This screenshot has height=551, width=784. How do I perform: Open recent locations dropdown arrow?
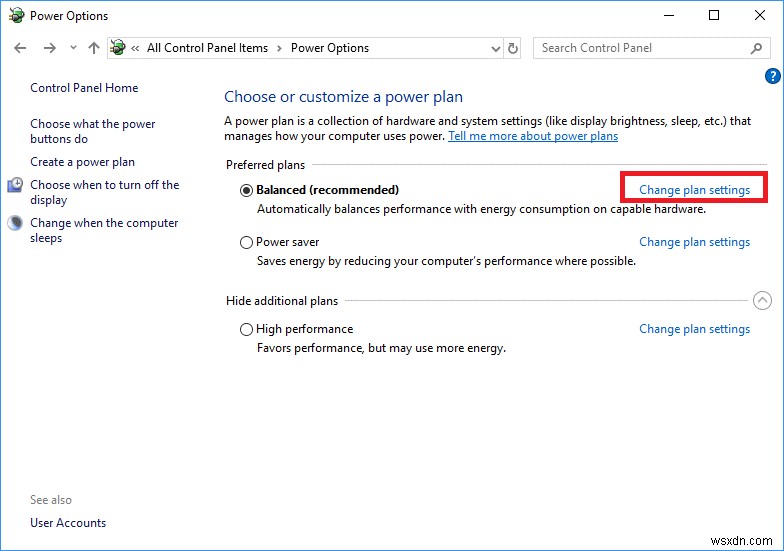coord(74,48)
